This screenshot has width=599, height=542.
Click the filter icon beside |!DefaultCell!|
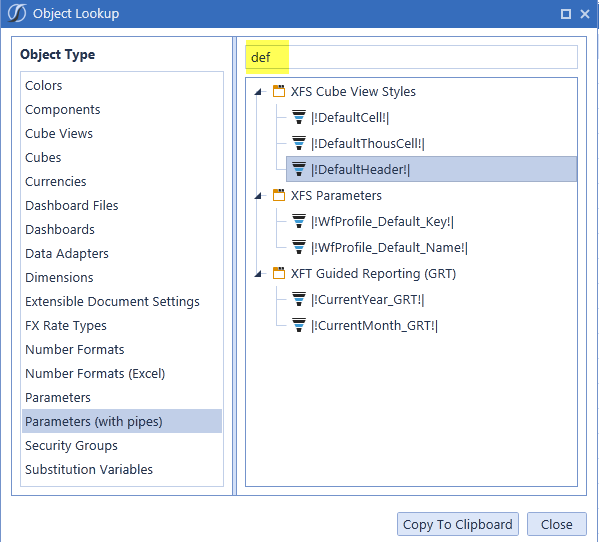click(x=299, y=117)
